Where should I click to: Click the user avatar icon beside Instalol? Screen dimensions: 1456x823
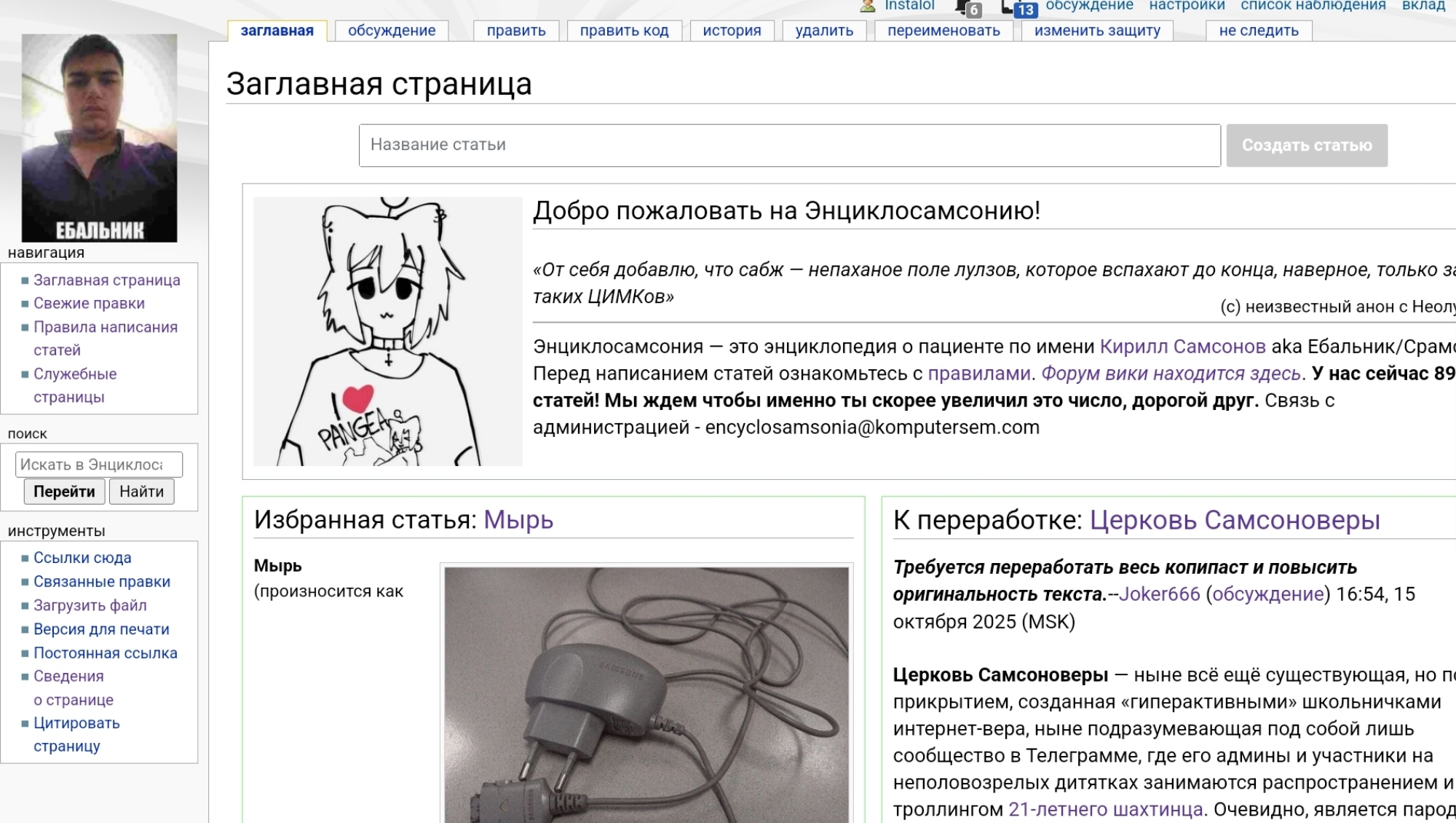867,6
